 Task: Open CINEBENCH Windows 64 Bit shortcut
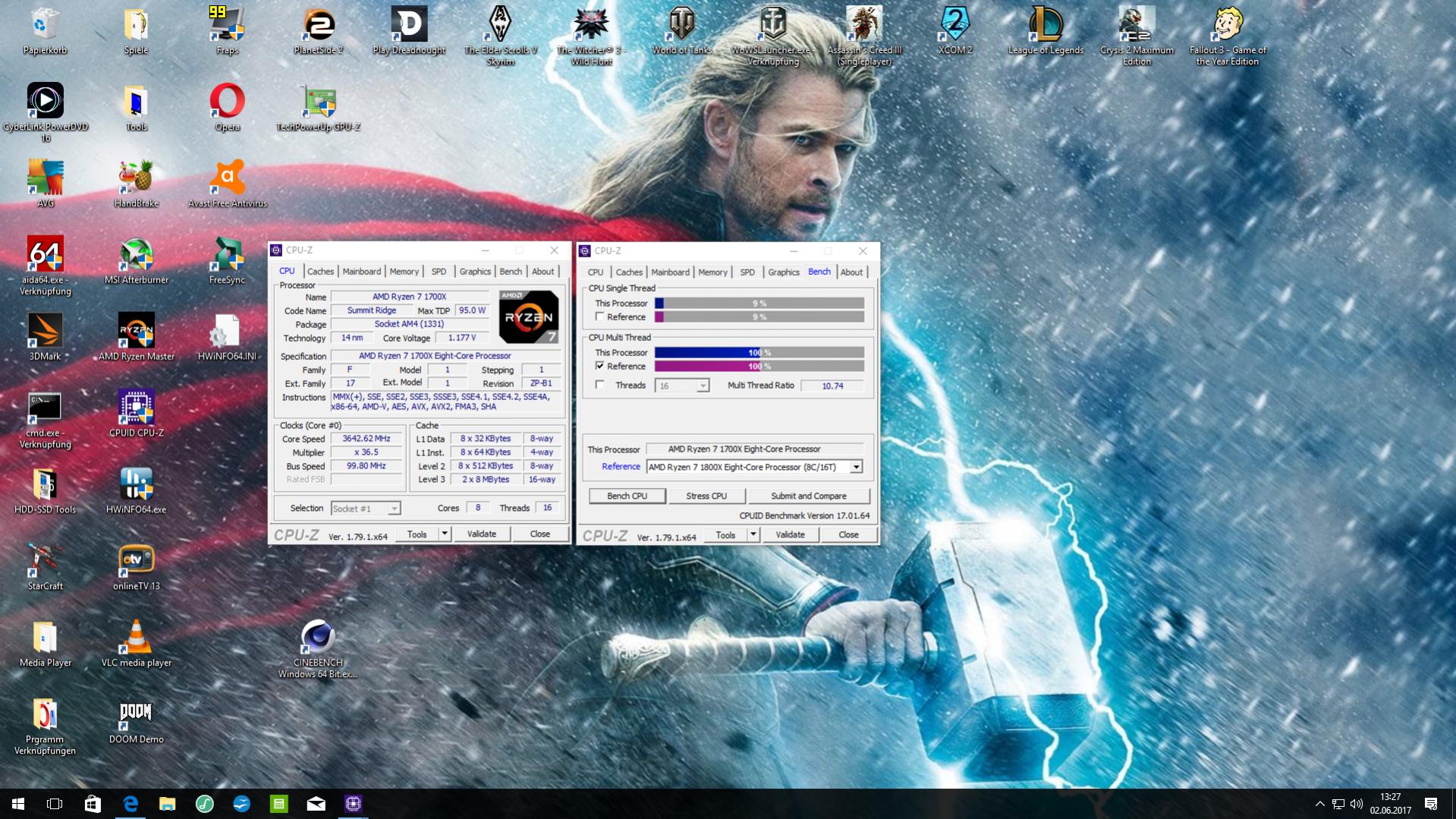(318, 649)
